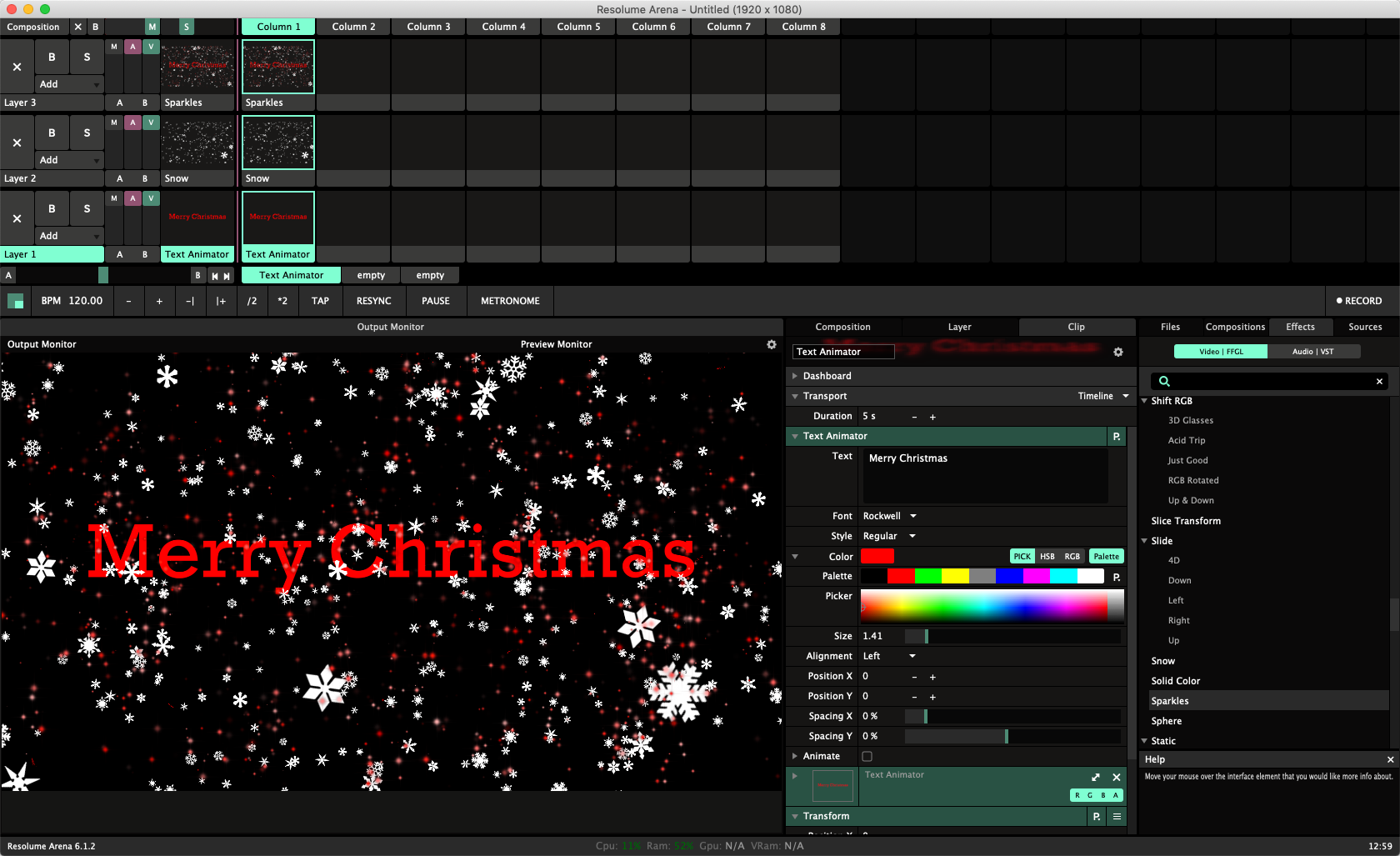Viewport: 1400px width, 856px height.
Task: Expand Text Animator source to fullscreen arrows
Action: point(1096,777)
